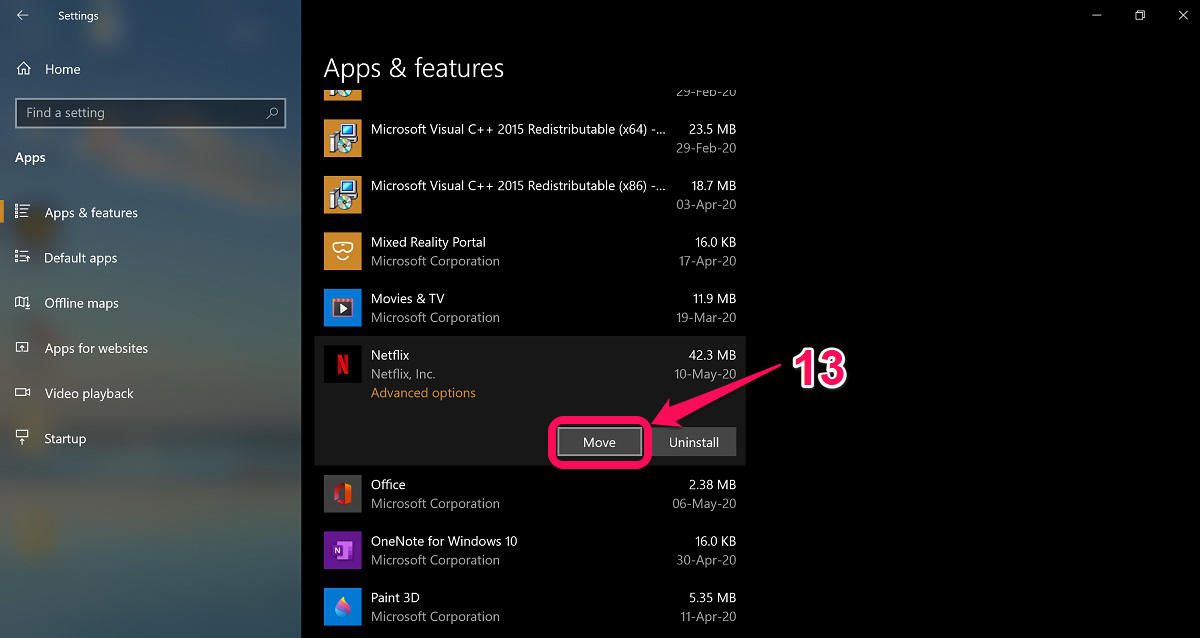This screenshot has width=1200, height=638.
Task: Click the Apps & features page heading
Action: pyautogui.click(x=414, y=68)
